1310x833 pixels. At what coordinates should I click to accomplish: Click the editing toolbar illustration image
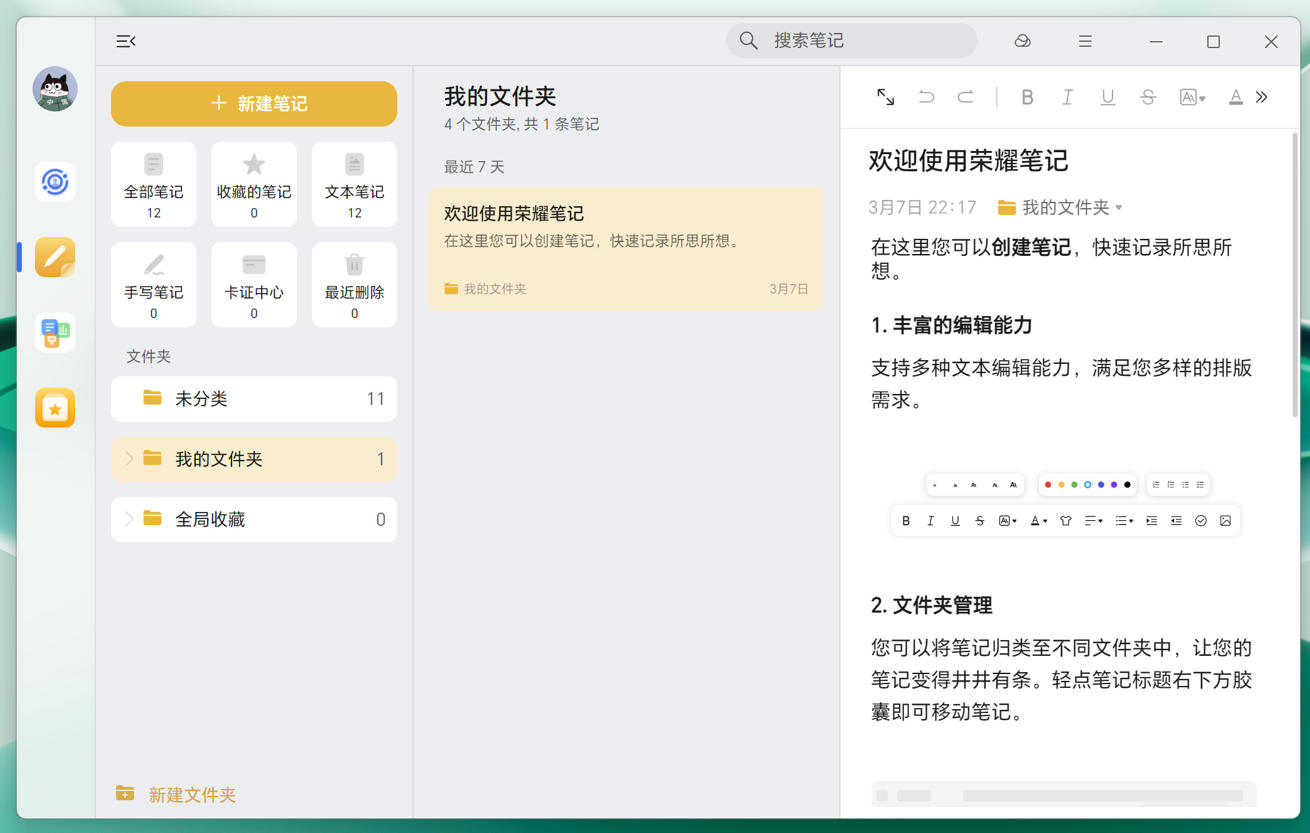(x=1066, y=503)
